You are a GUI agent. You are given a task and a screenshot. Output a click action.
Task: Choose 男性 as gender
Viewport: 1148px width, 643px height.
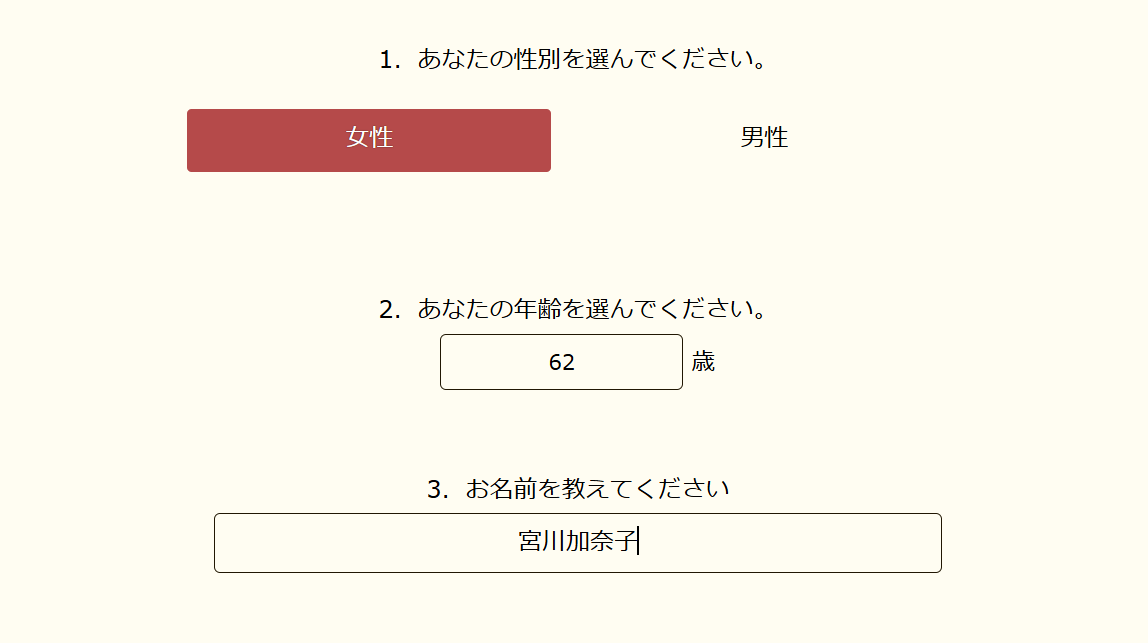click(764, 138)
